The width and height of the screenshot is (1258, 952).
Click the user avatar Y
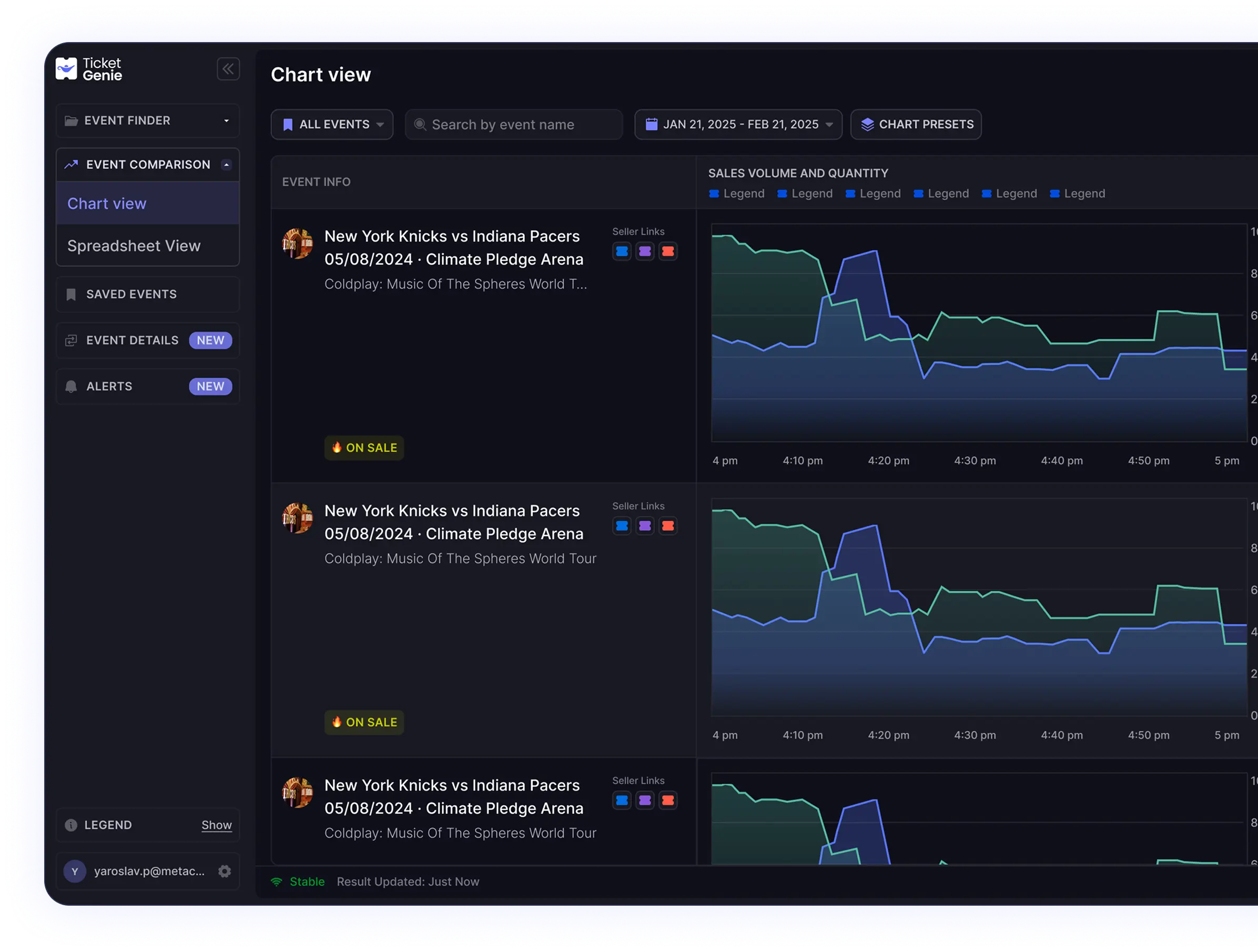(x=75, y=870)
